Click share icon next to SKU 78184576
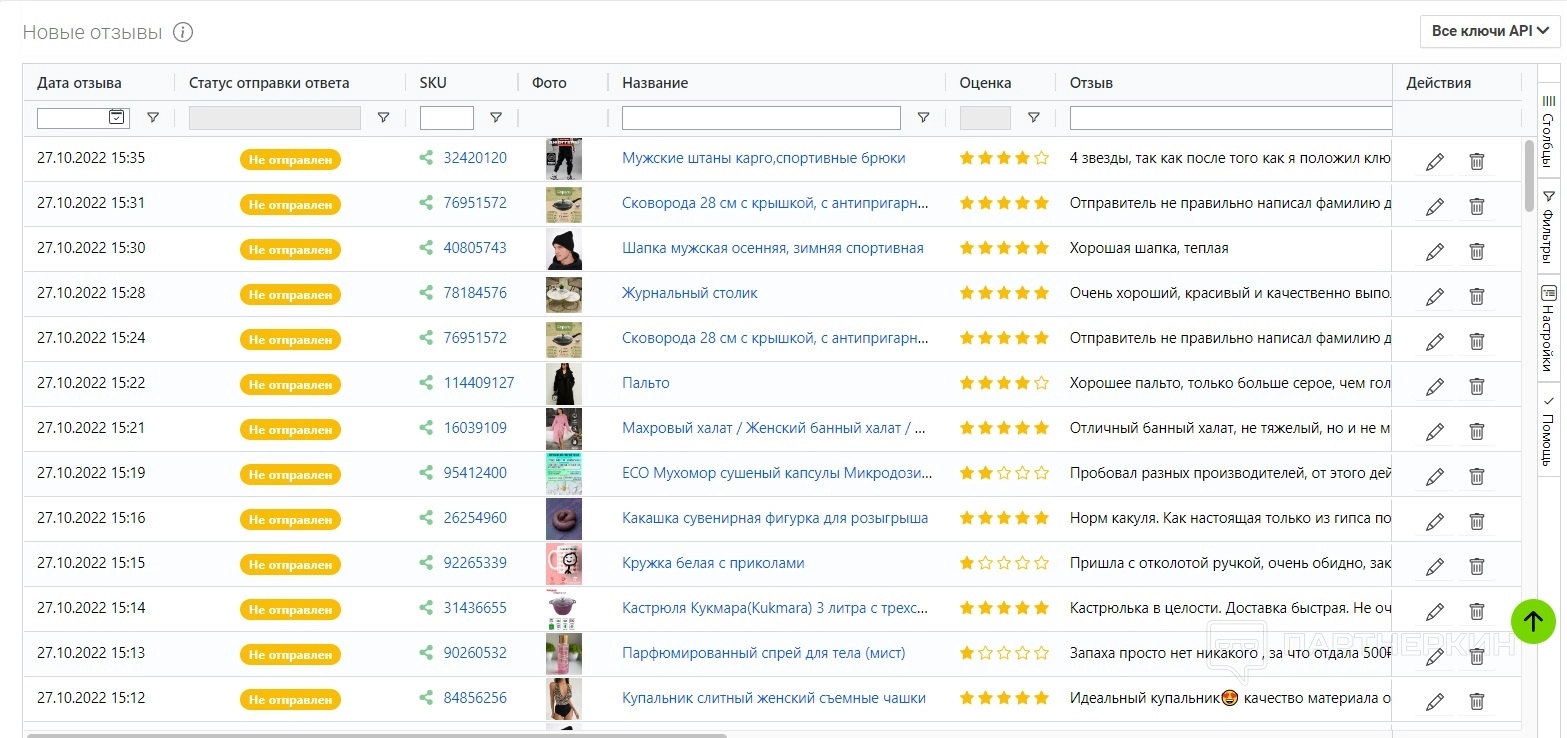 tap(427, 293)
